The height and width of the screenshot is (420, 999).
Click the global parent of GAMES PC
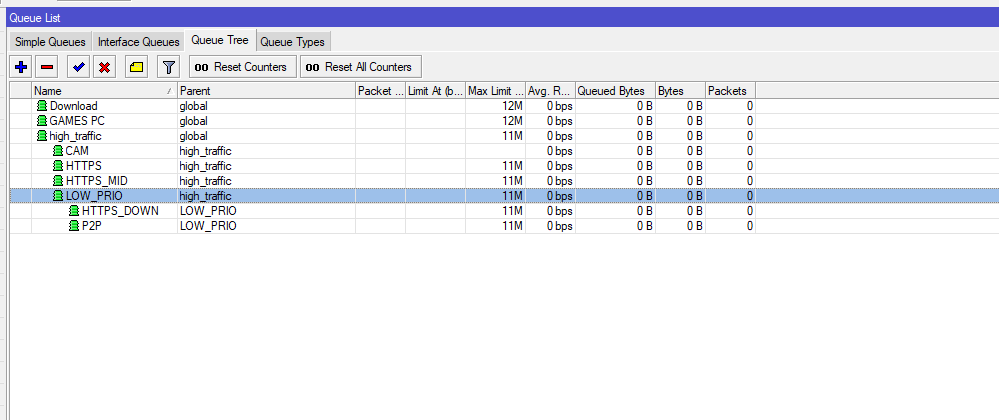coord(193,121)
